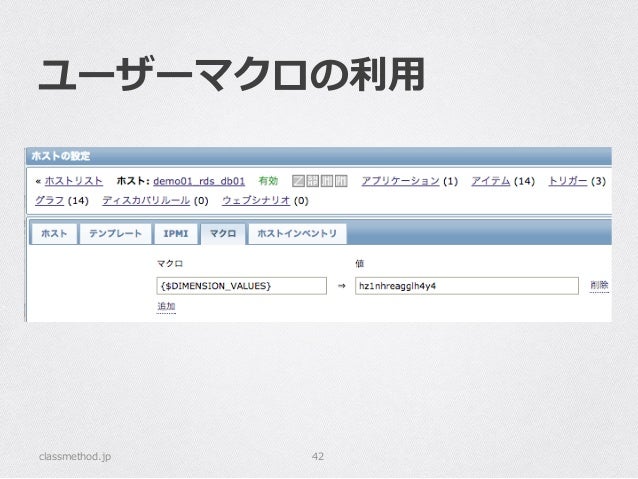Viewport: 638px width, 479px height.
Task: Click 削除 to remove the macro
Action: click(x=599, y=285)
